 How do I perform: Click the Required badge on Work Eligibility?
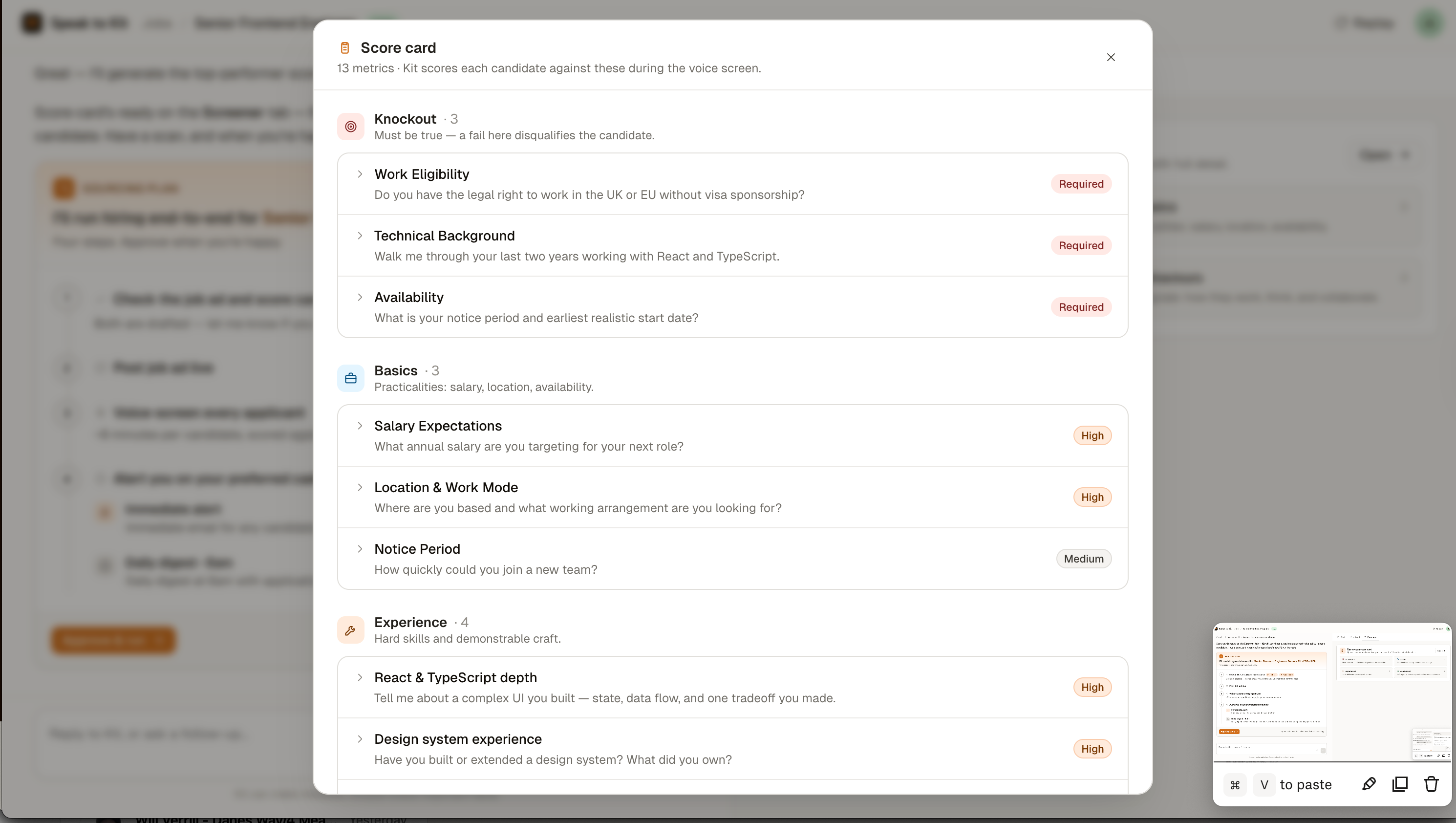coord(1081,184)
